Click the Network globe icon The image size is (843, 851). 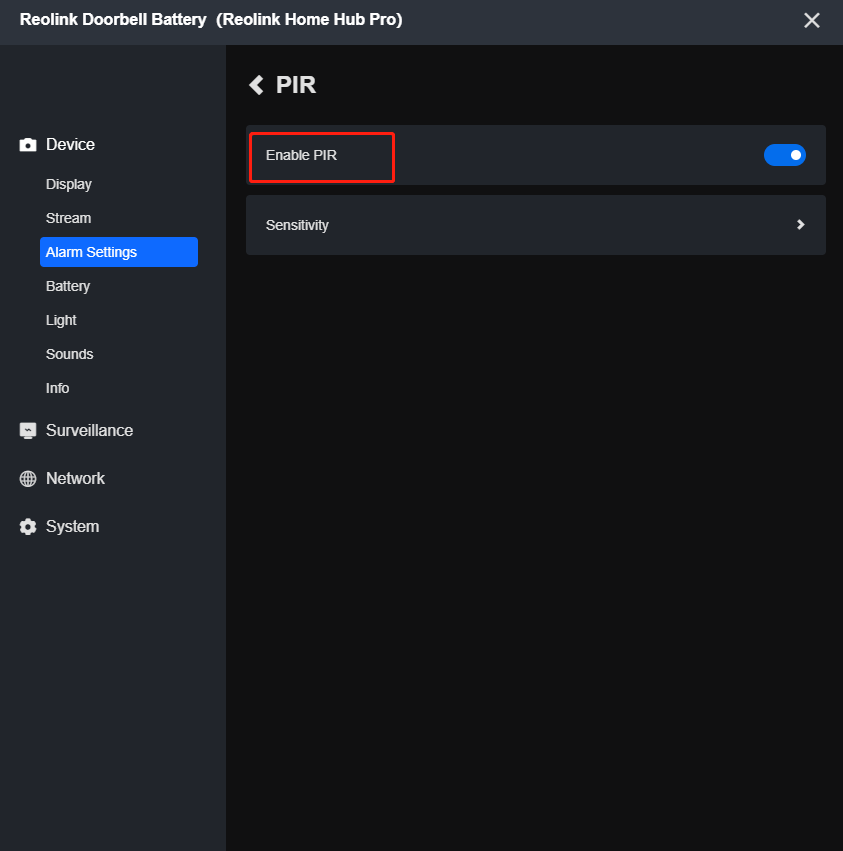[28, 479]
